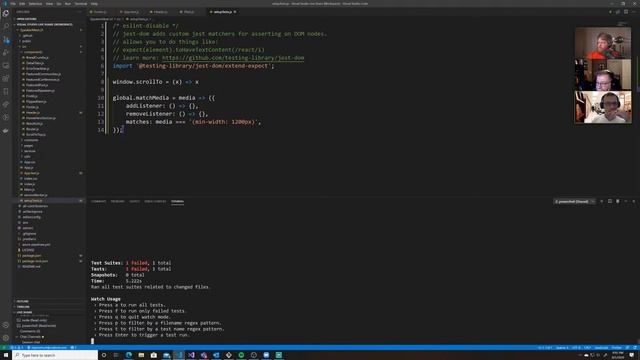Click the Windows taskbar search box
640x360 pixels.
point(56,355)
